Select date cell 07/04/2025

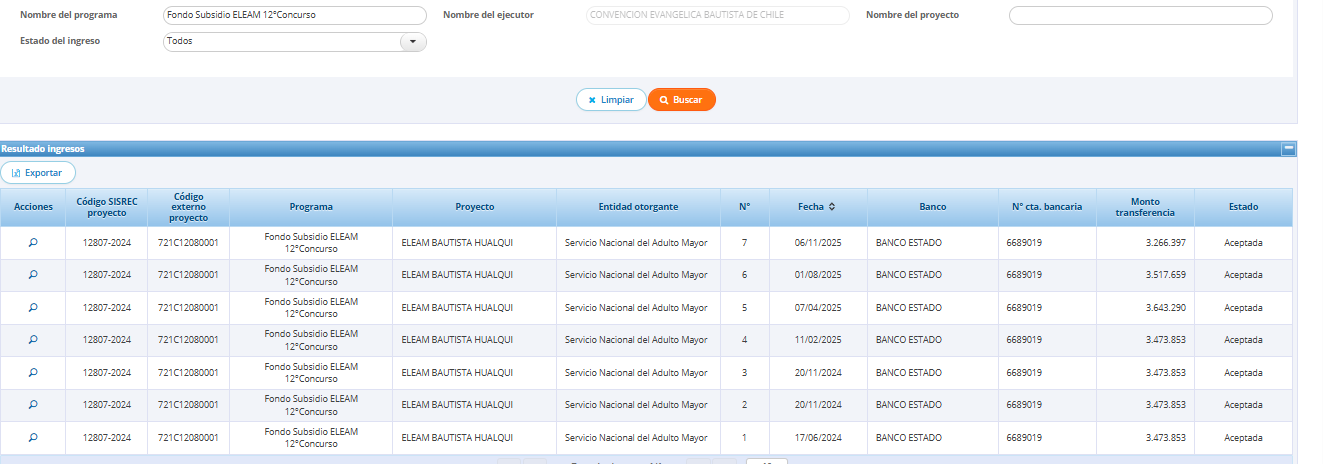point(818,308)
